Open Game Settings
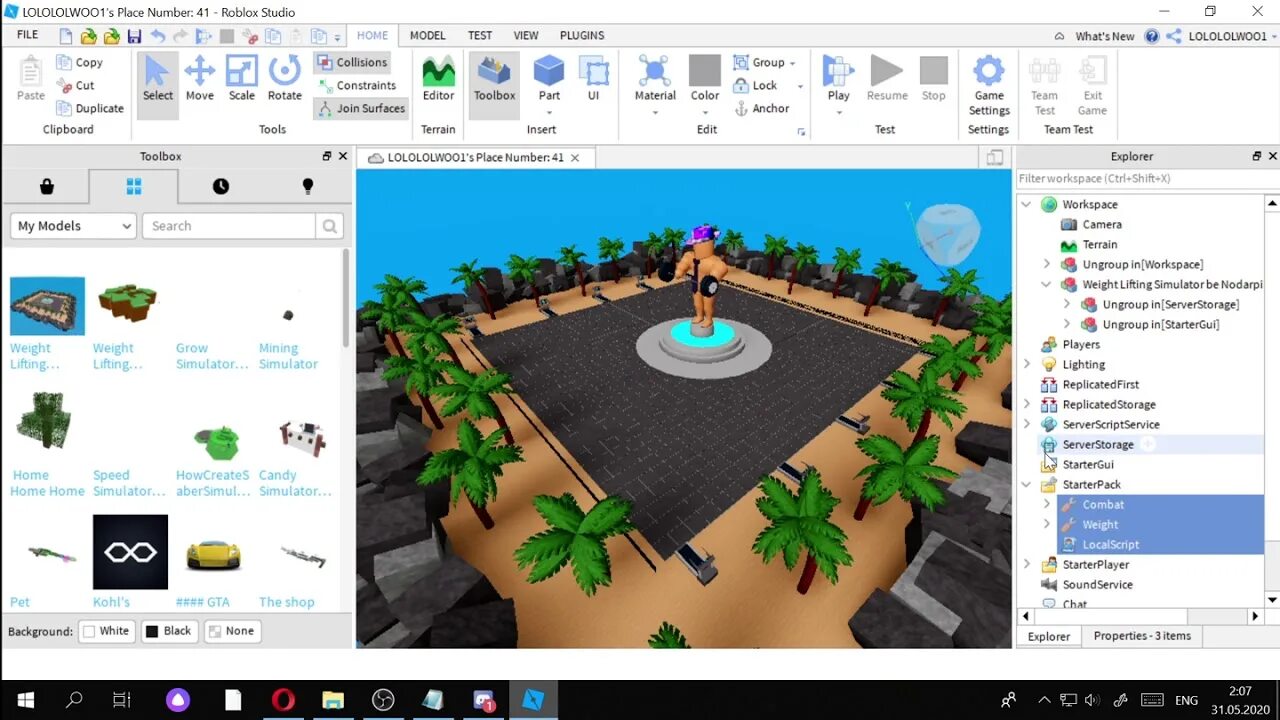 pos(988,86)
